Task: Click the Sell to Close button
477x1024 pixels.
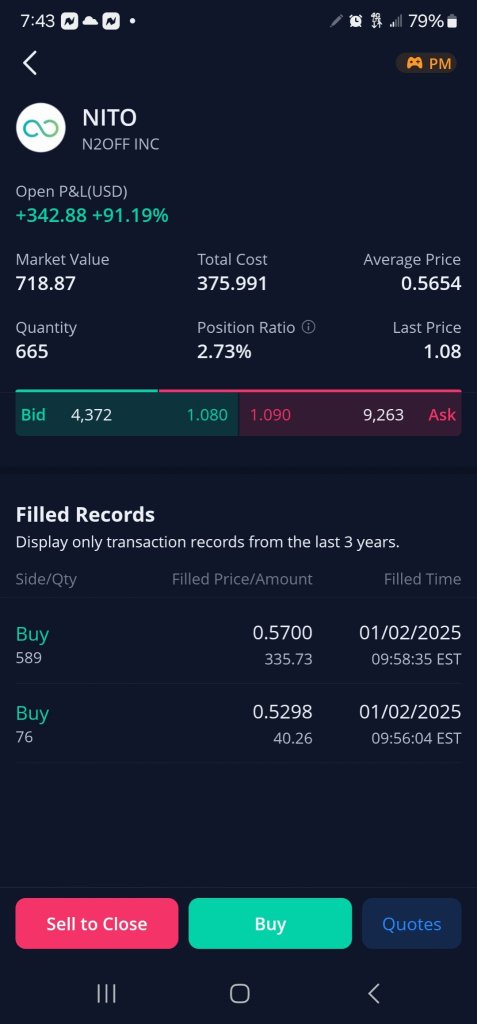Action: point(97,923)
